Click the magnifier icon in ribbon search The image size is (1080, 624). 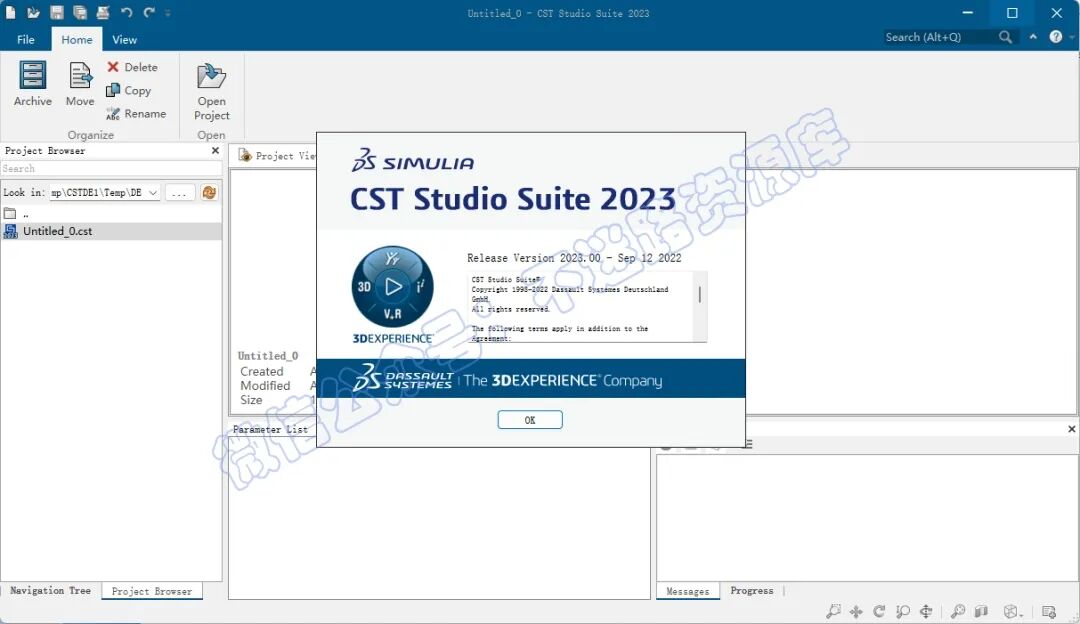coord(1006,37)
